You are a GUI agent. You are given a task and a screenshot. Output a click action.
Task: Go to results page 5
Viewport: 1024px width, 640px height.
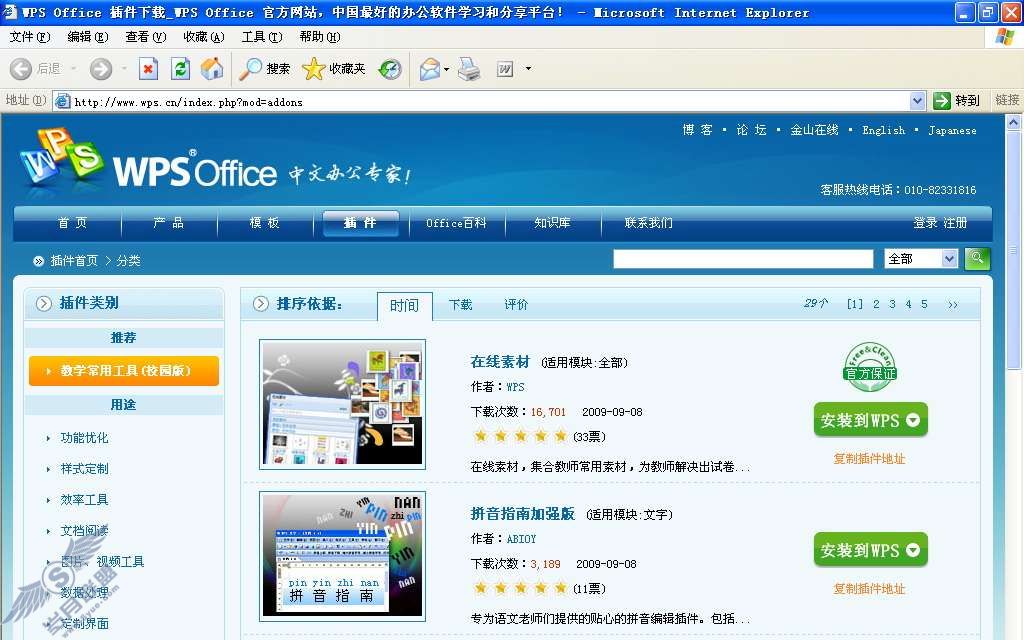click(x=924, y=304)
